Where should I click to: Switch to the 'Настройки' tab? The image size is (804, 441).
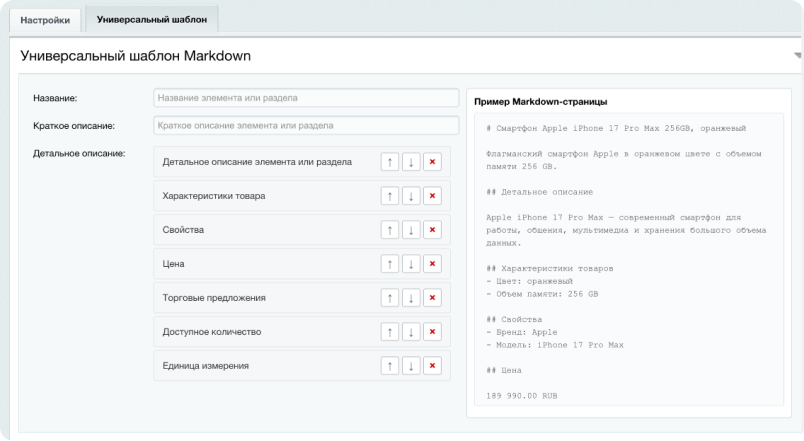pyautogui.click(x=45, y=19)
